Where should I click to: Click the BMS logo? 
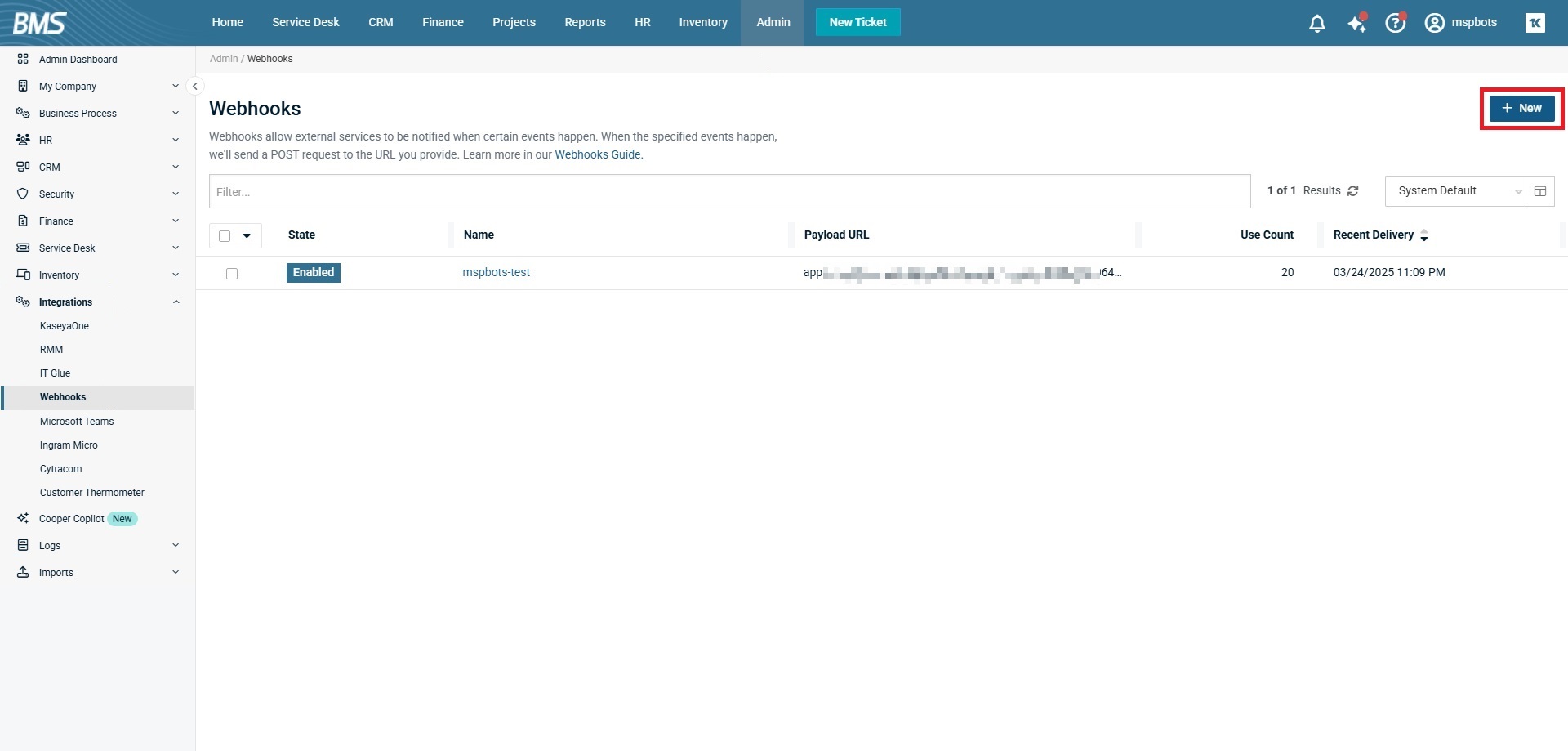click(x=39, y=23)
